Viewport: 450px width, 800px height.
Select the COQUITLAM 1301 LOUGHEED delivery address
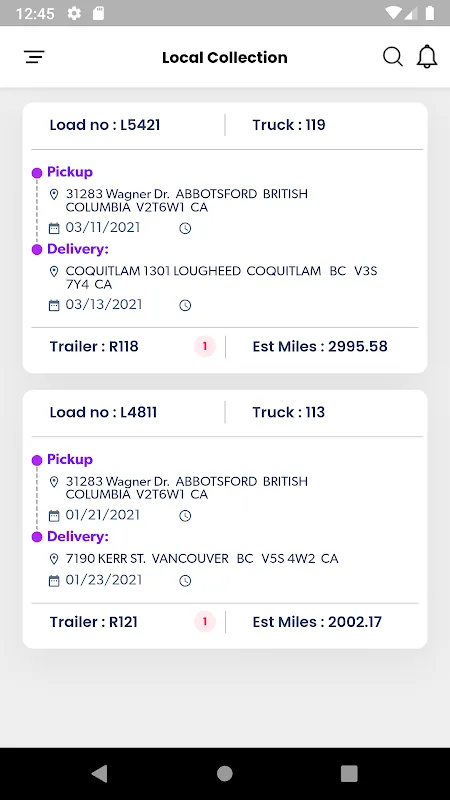221,278
